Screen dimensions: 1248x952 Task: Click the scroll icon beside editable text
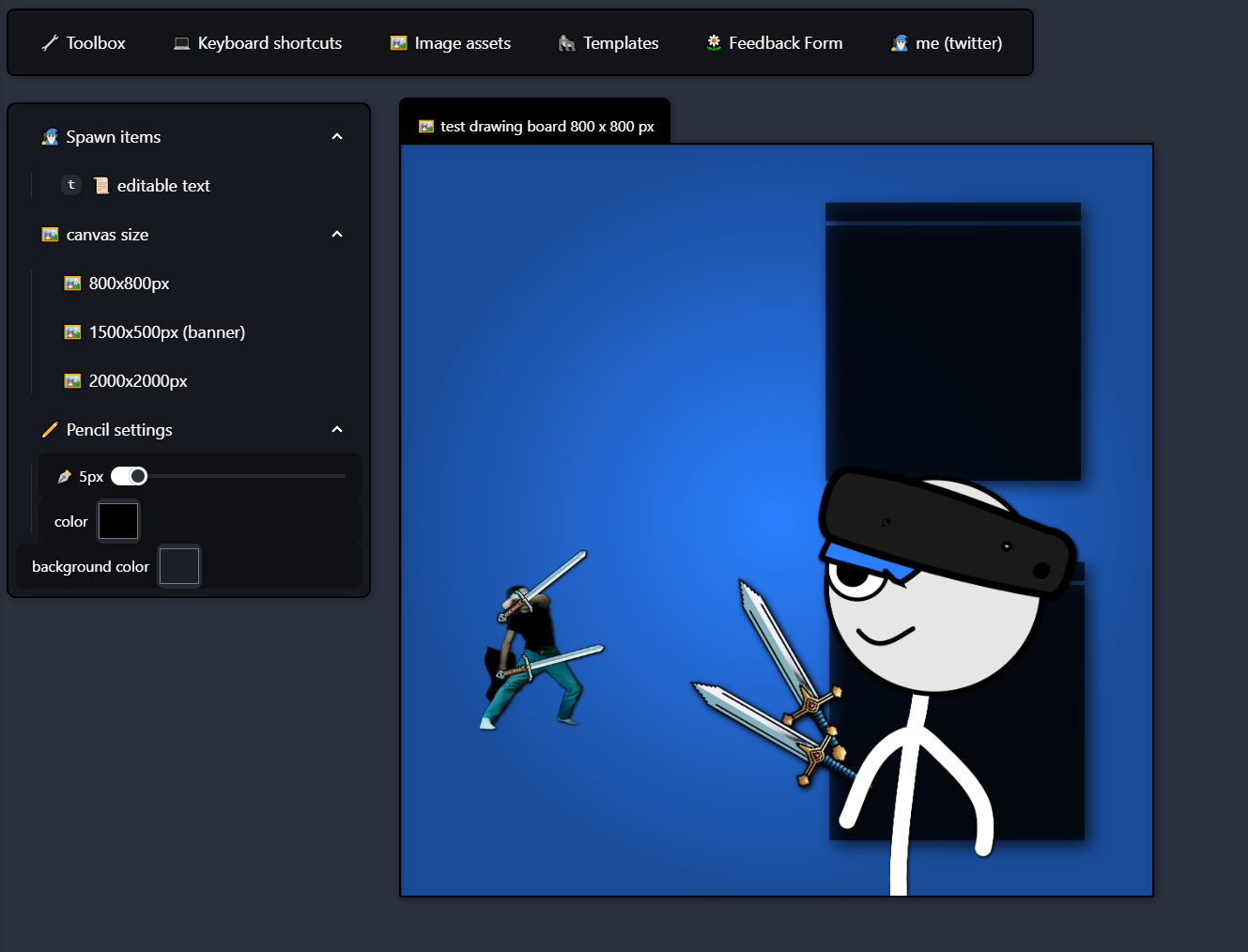[101, 186]
